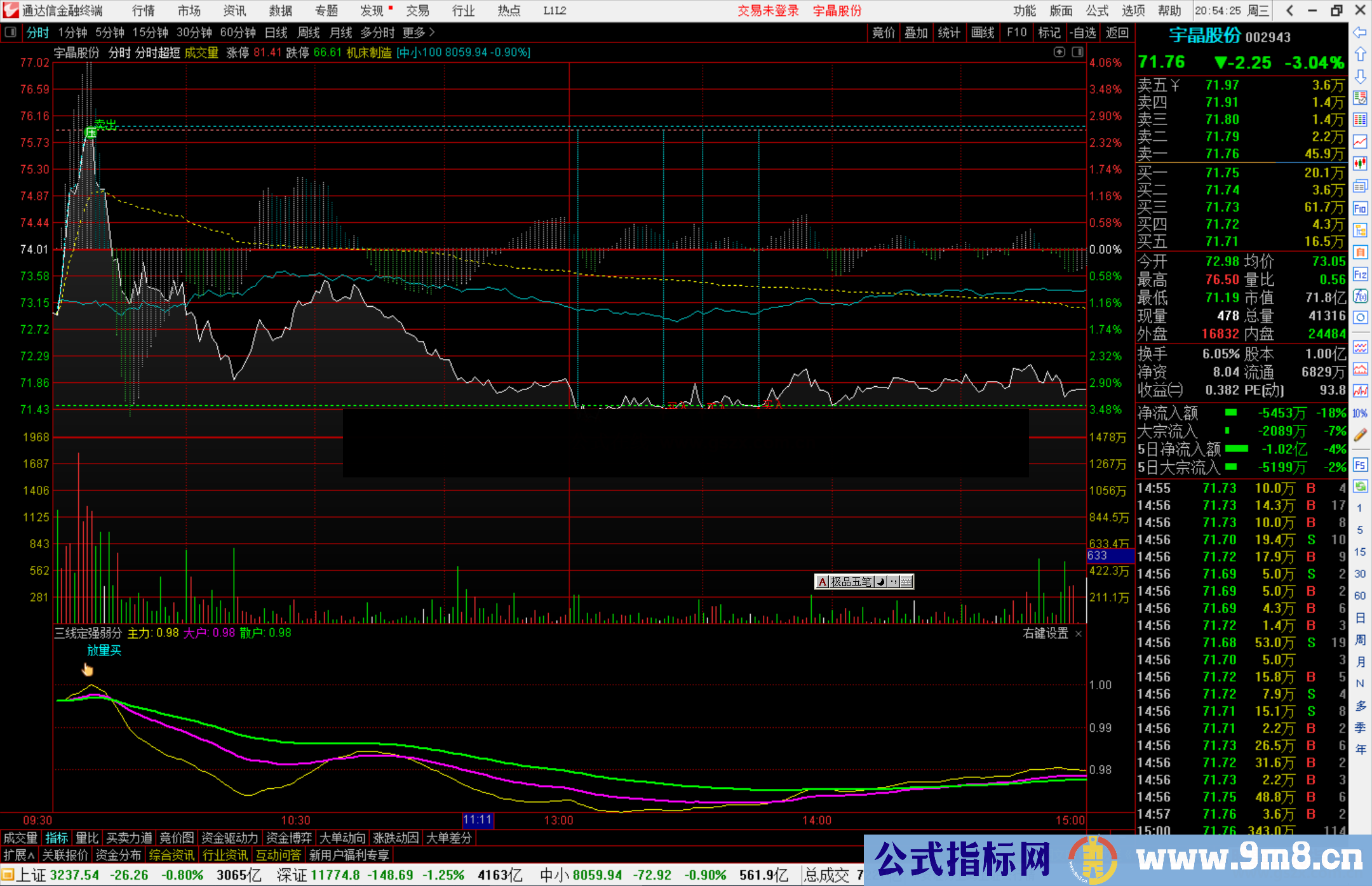Click the plus circle icon above chart
1372x886 pixels.
click(x=1059, y=52)
